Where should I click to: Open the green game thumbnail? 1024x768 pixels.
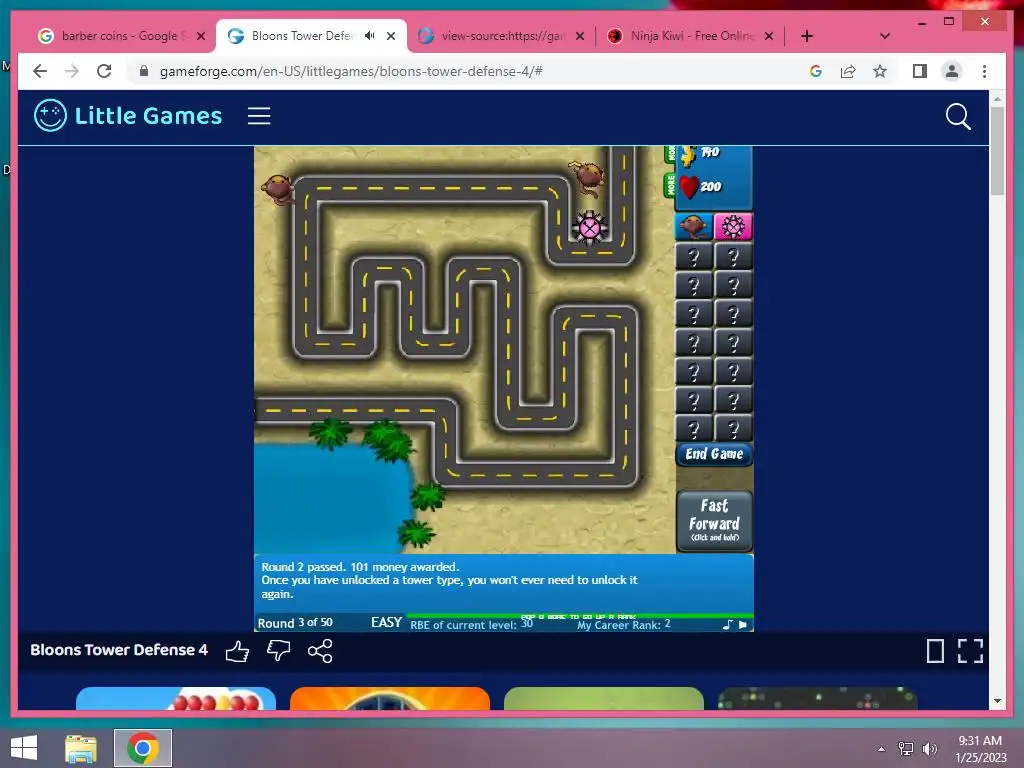click(x=604, y=698)
